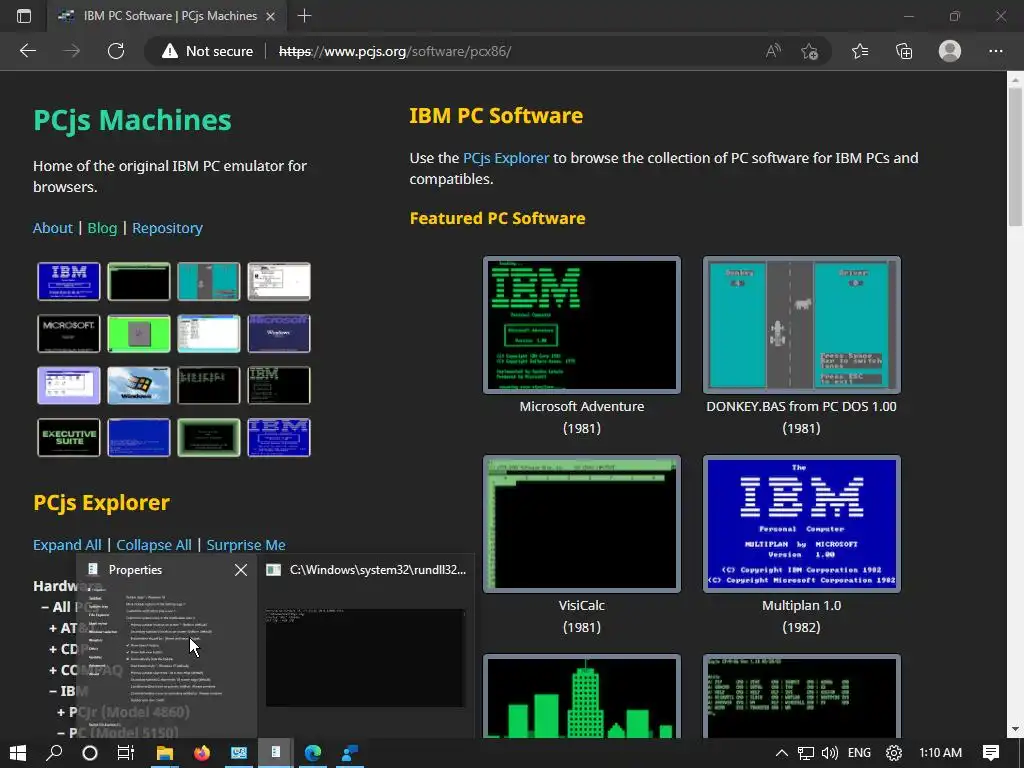Viewport: 1024px width, 768px height.
Task: Switch to the Properties window preview
Action: click(x=167, y=646)
